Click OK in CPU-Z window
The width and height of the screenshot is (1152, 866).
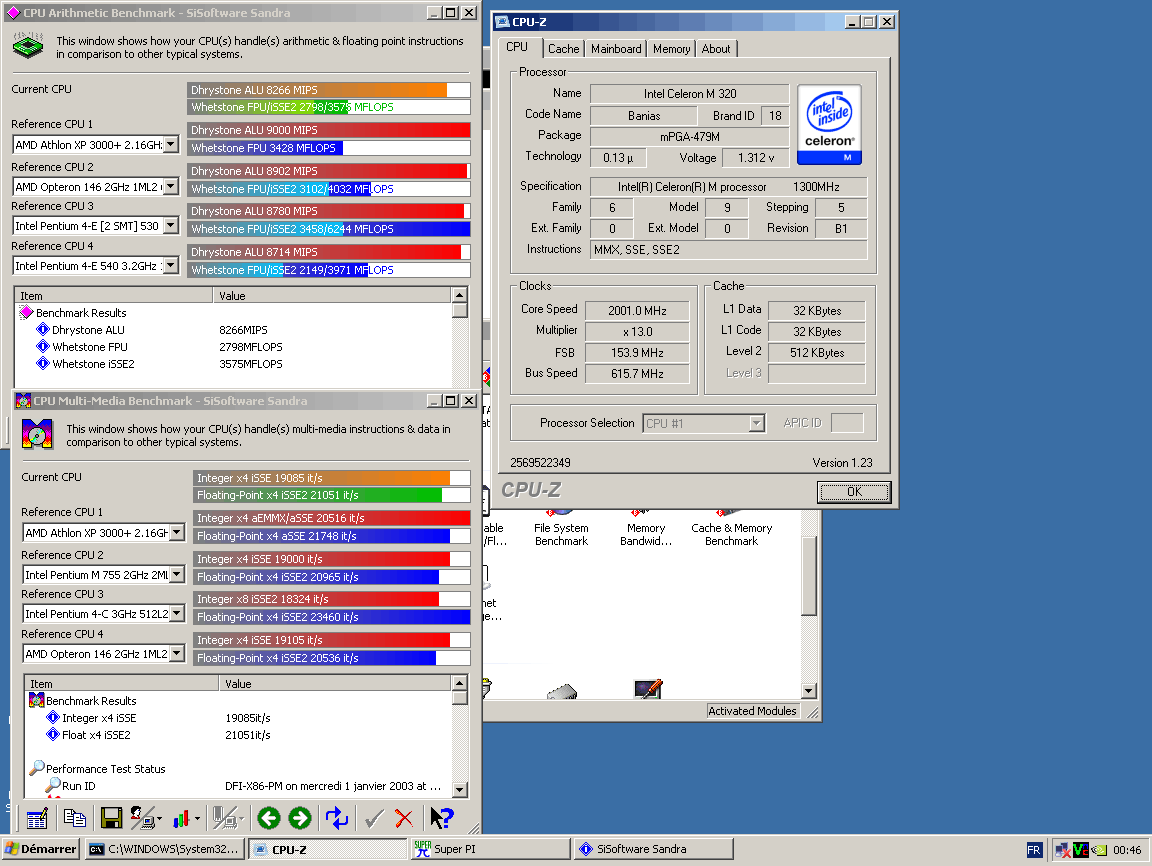854,492
